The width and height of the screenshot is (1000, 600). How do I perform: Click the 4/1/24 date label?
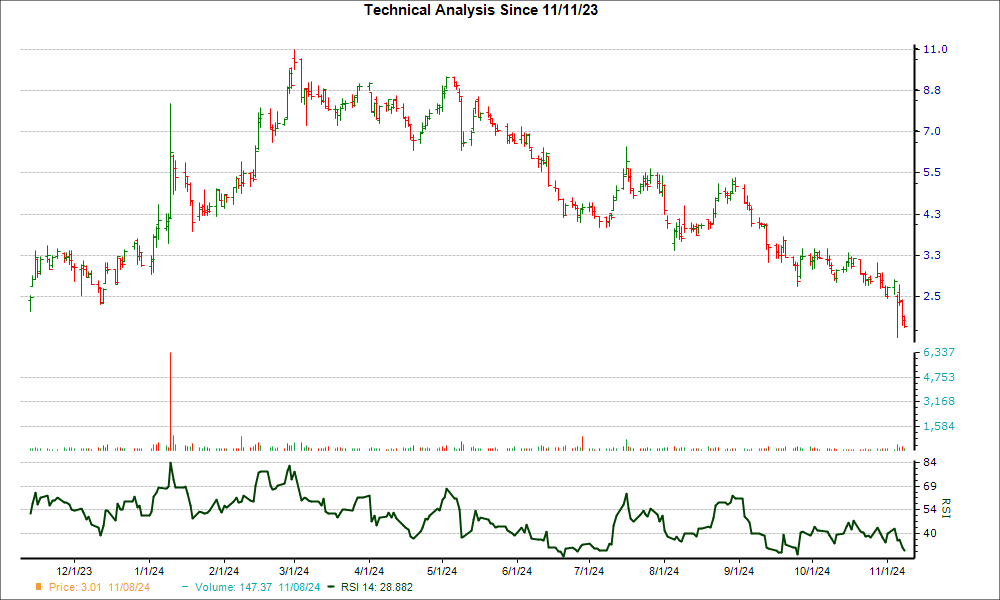tap(369, 571)
